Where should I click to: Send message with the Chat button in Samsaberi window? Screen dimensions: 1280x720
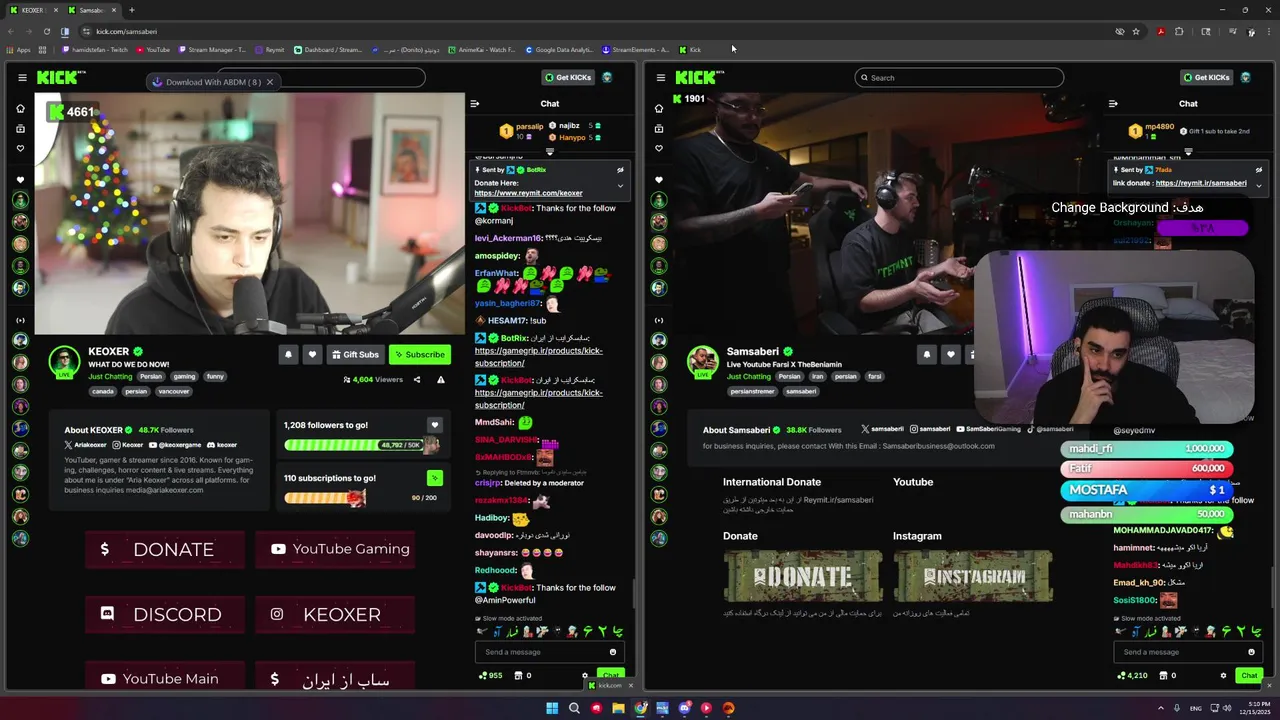point(1249,675)
